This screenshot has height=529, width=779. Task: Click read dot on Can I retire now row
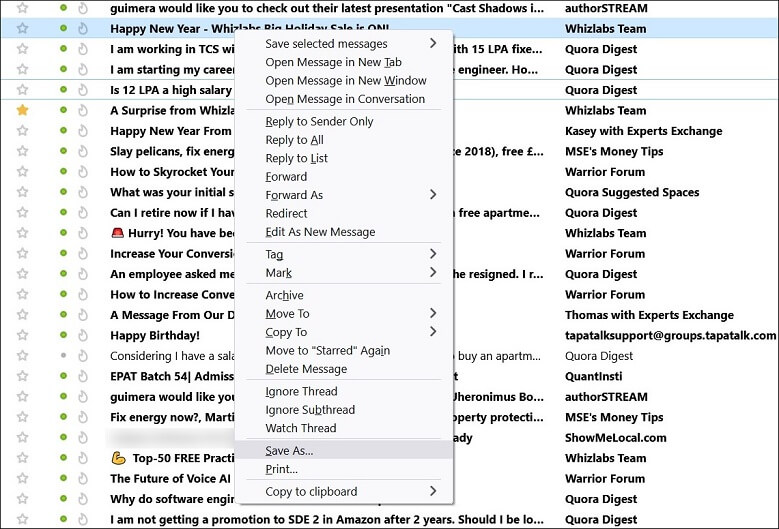pyautogui.click(x=63, y=212)
